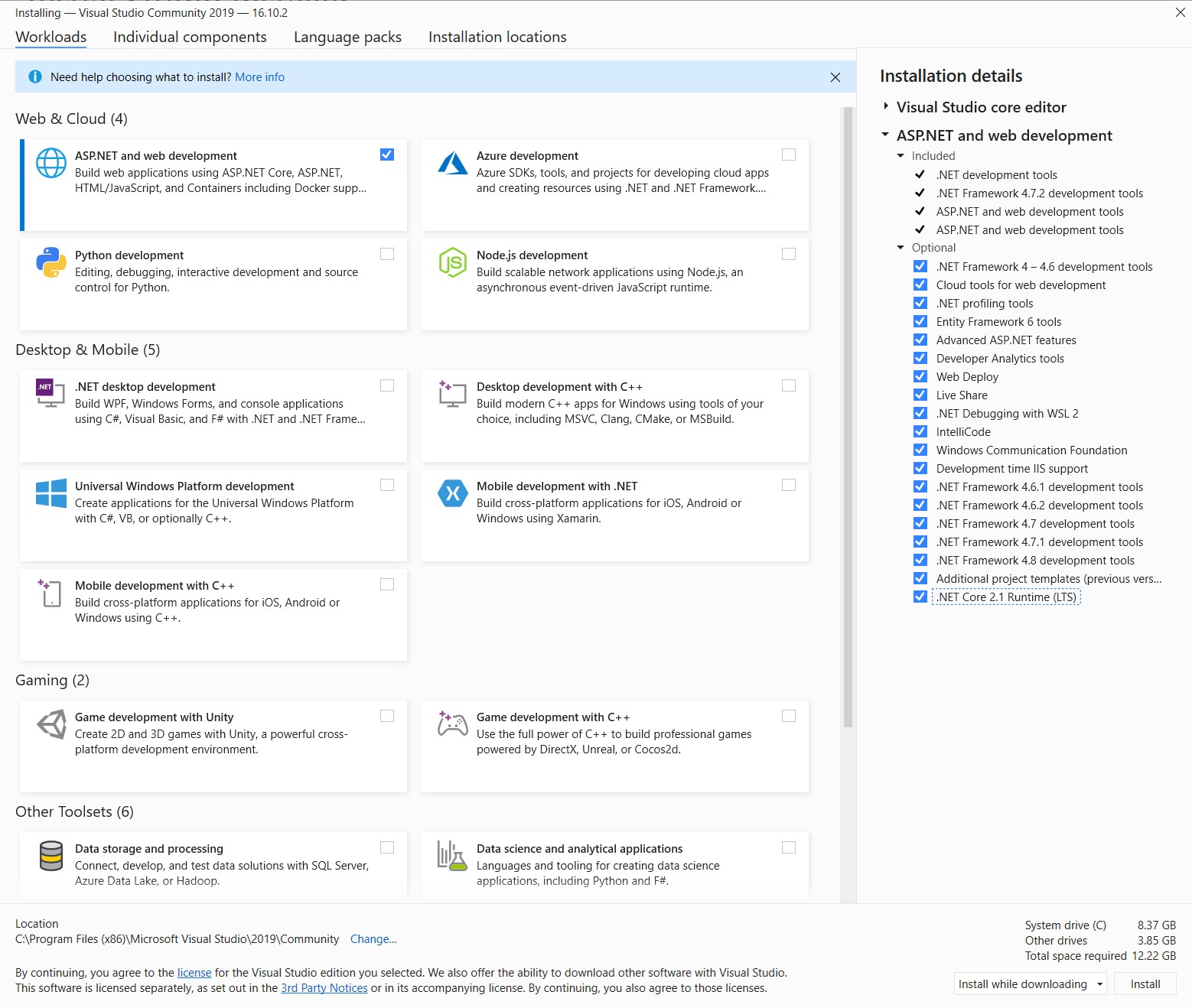Click the Mobile development with C++ icon
Viewport: 1192px width, 1008px height.
(x=50, y=593)
